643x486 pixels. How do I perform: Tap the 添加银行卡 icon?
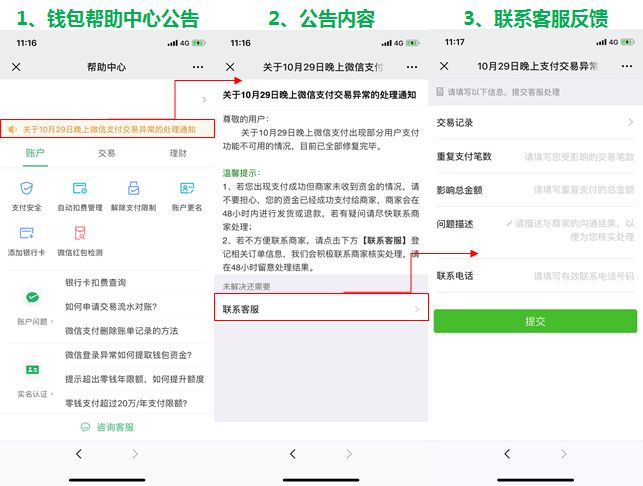pyautogui.click(x=27, y=234)
